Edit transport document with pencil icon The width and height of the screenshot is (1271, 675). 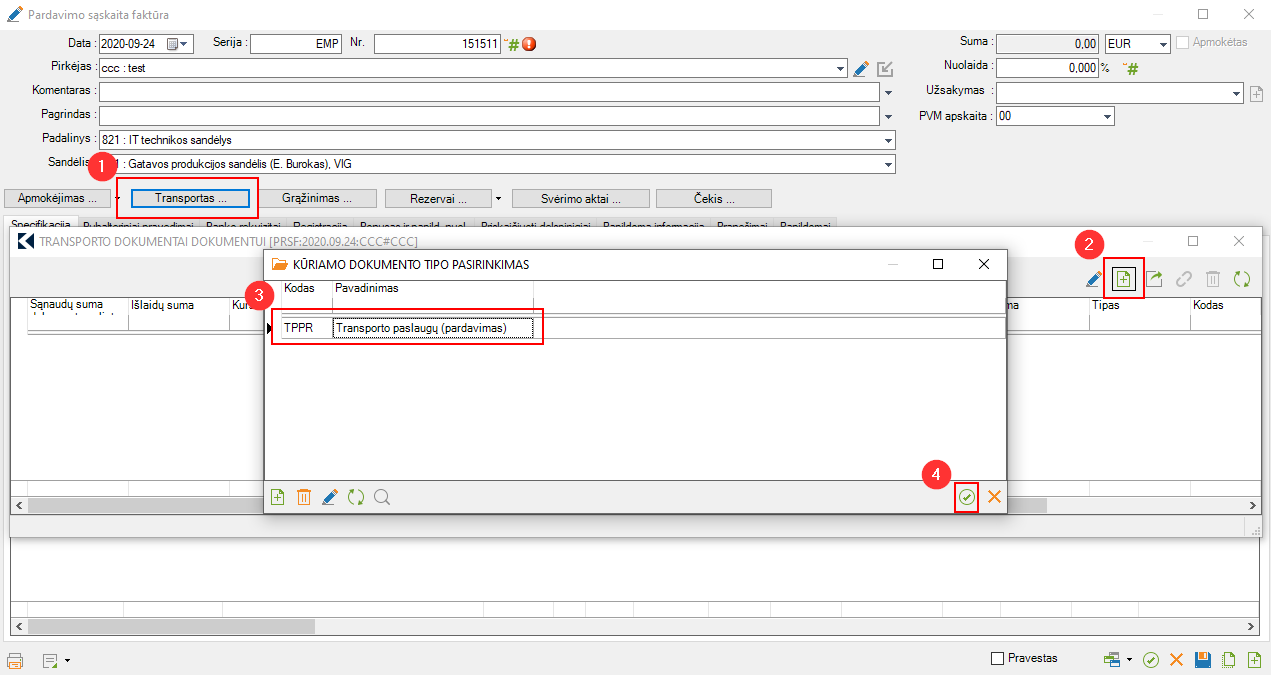click(x=1094, y=280)
